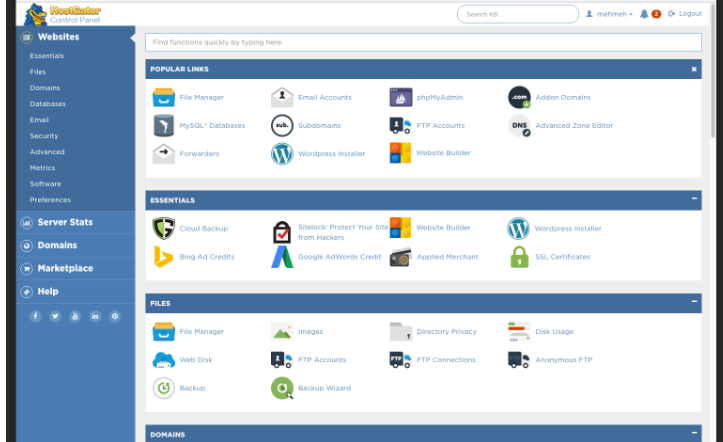This screenshot has height=442, width=723.
Task: Click the Facebook icon in sidebar
Action: [36, 316]
